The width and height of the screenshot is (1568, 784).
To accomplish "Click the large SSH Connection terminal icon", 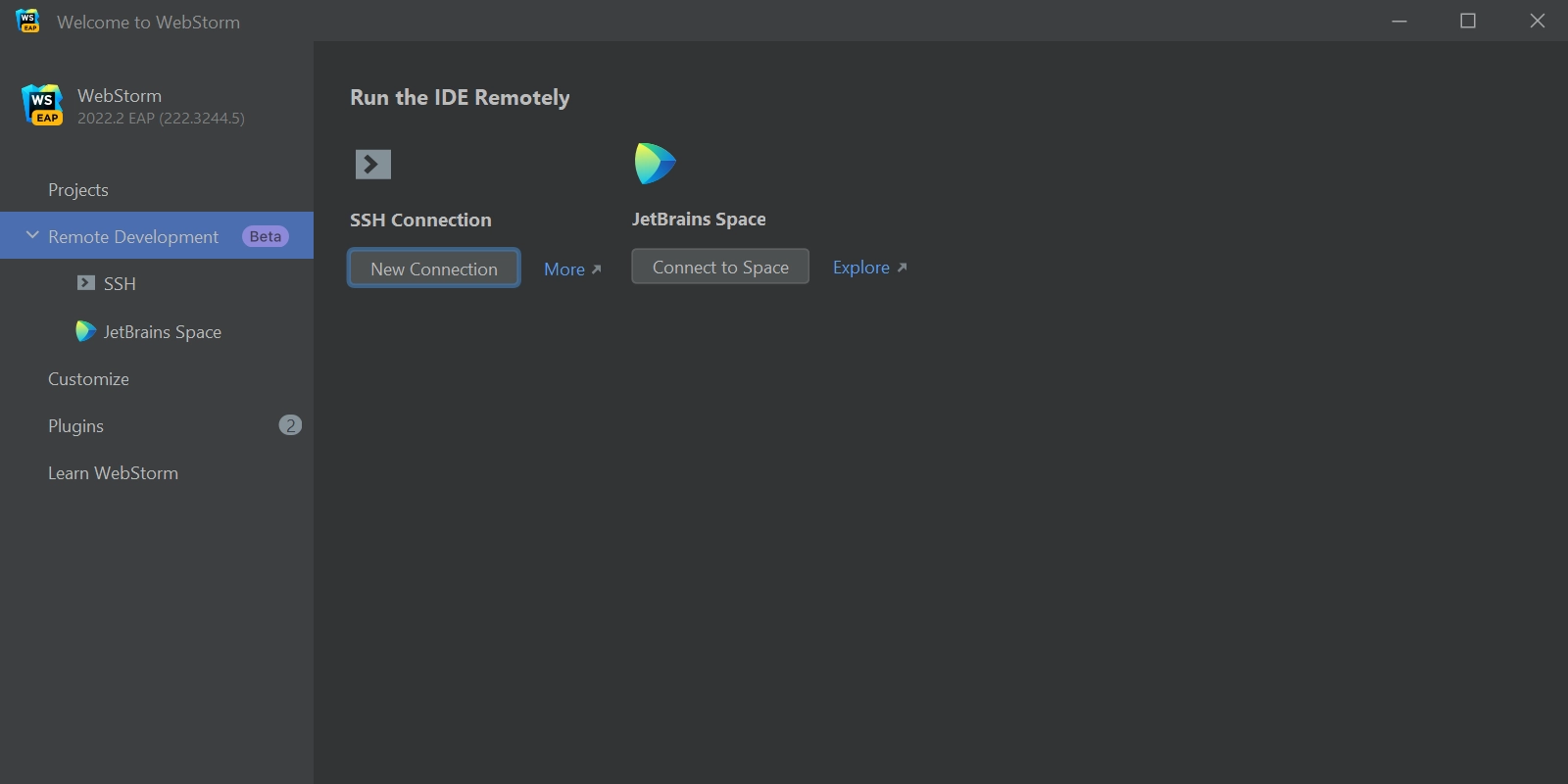I will pos(373,165).
